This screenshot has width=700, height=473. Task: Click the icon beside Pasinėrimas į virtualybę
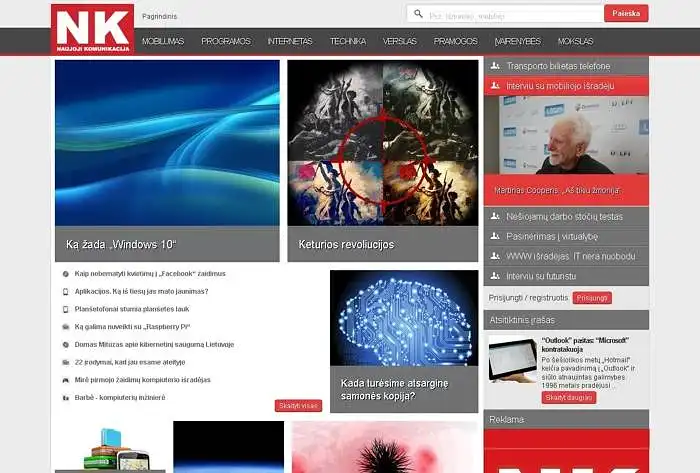[x=495, y=236]
